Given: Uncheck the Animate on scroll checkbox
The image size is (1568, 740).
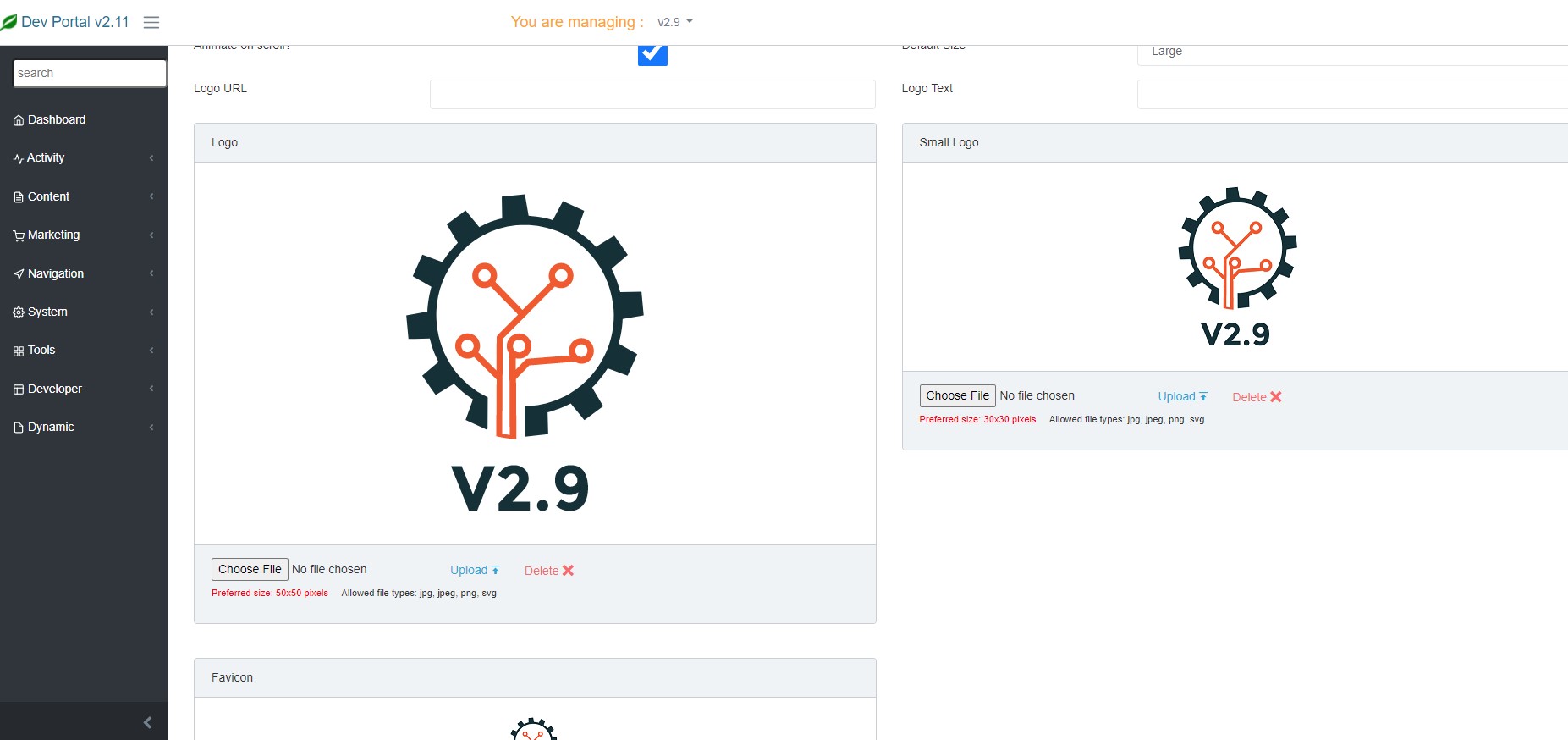Looking at the screenshot, I should tap(652, 53).
